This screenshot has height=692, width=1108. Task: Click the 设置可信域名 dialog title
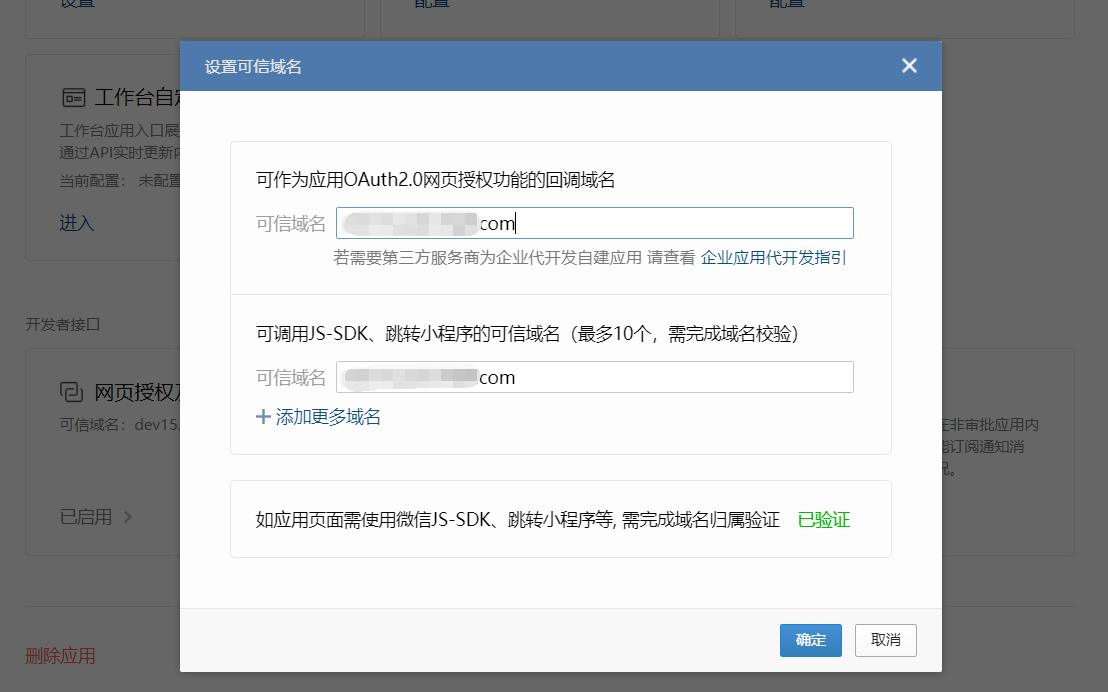pyautogui.click(x=253, y=67)
